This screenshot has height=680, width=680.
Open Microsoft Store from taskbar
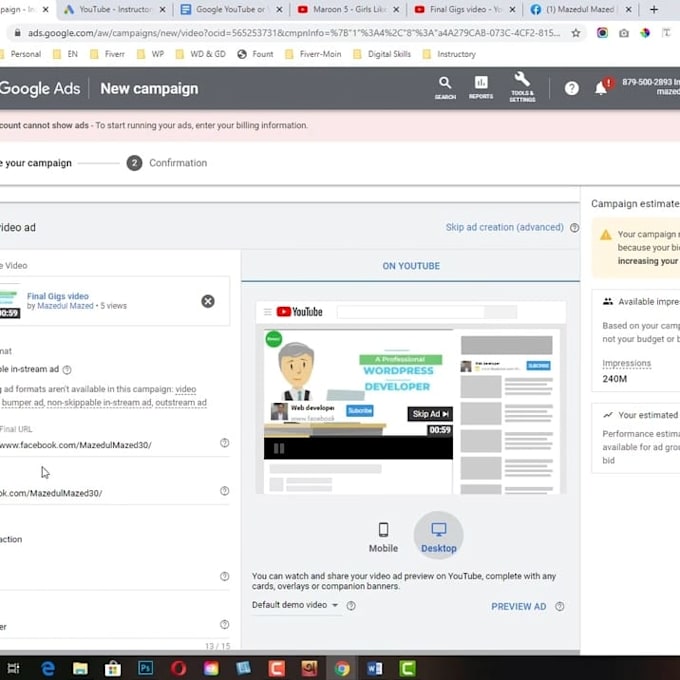click(x=113, y=668)
